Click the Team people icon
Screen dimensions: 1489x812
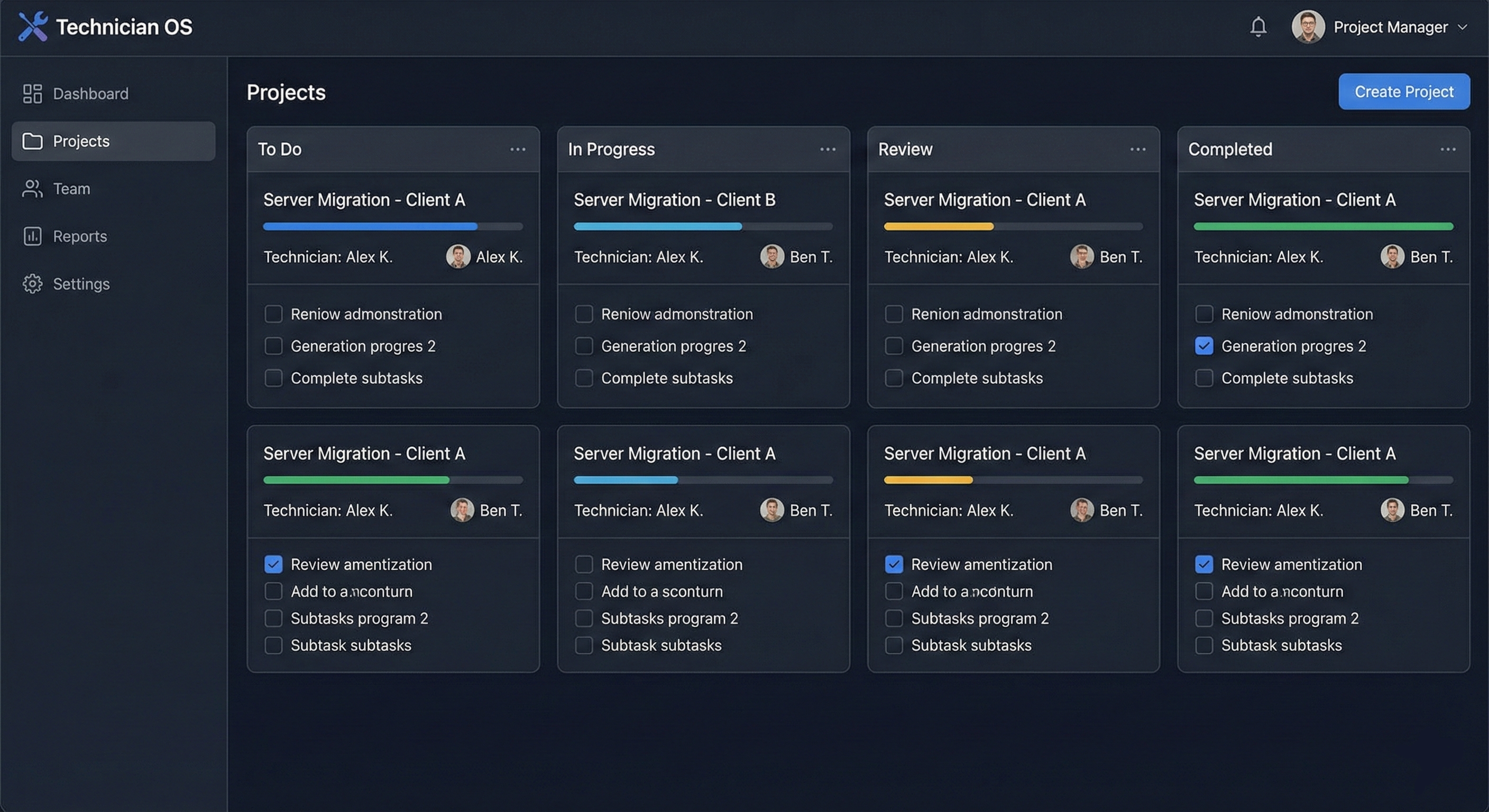point(32,188)
